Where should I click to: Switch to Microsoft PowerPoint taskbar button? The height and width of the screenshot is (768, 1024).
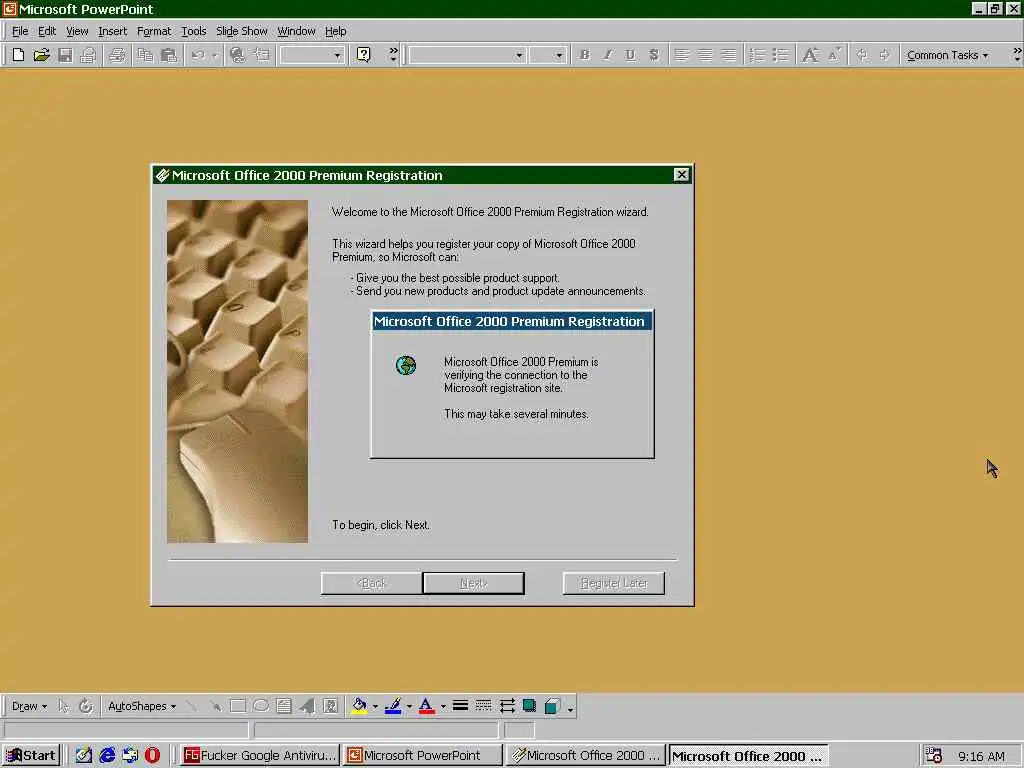pos(423,756)
